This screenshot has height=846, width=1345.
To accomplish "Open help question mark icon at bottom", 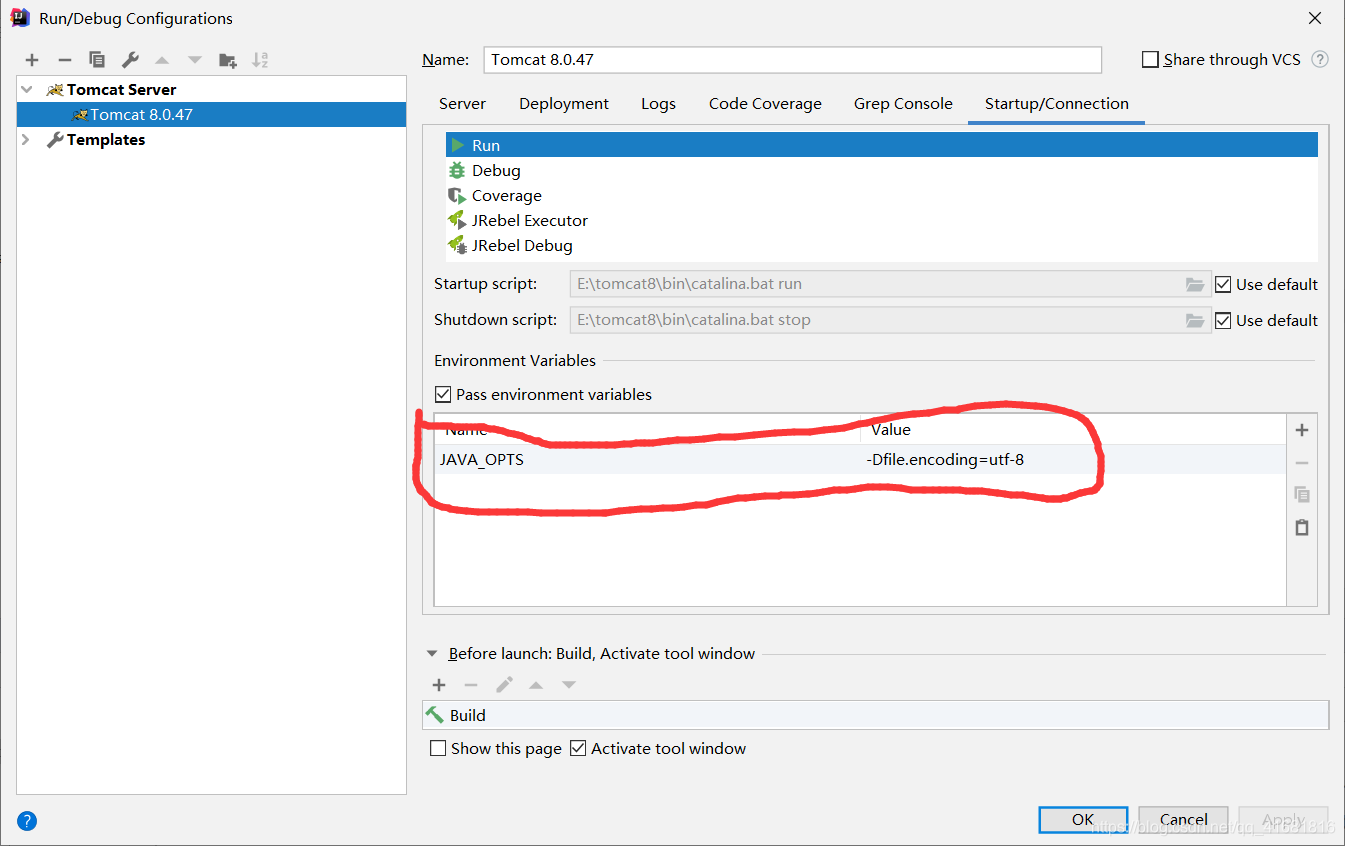I will 28,821.
